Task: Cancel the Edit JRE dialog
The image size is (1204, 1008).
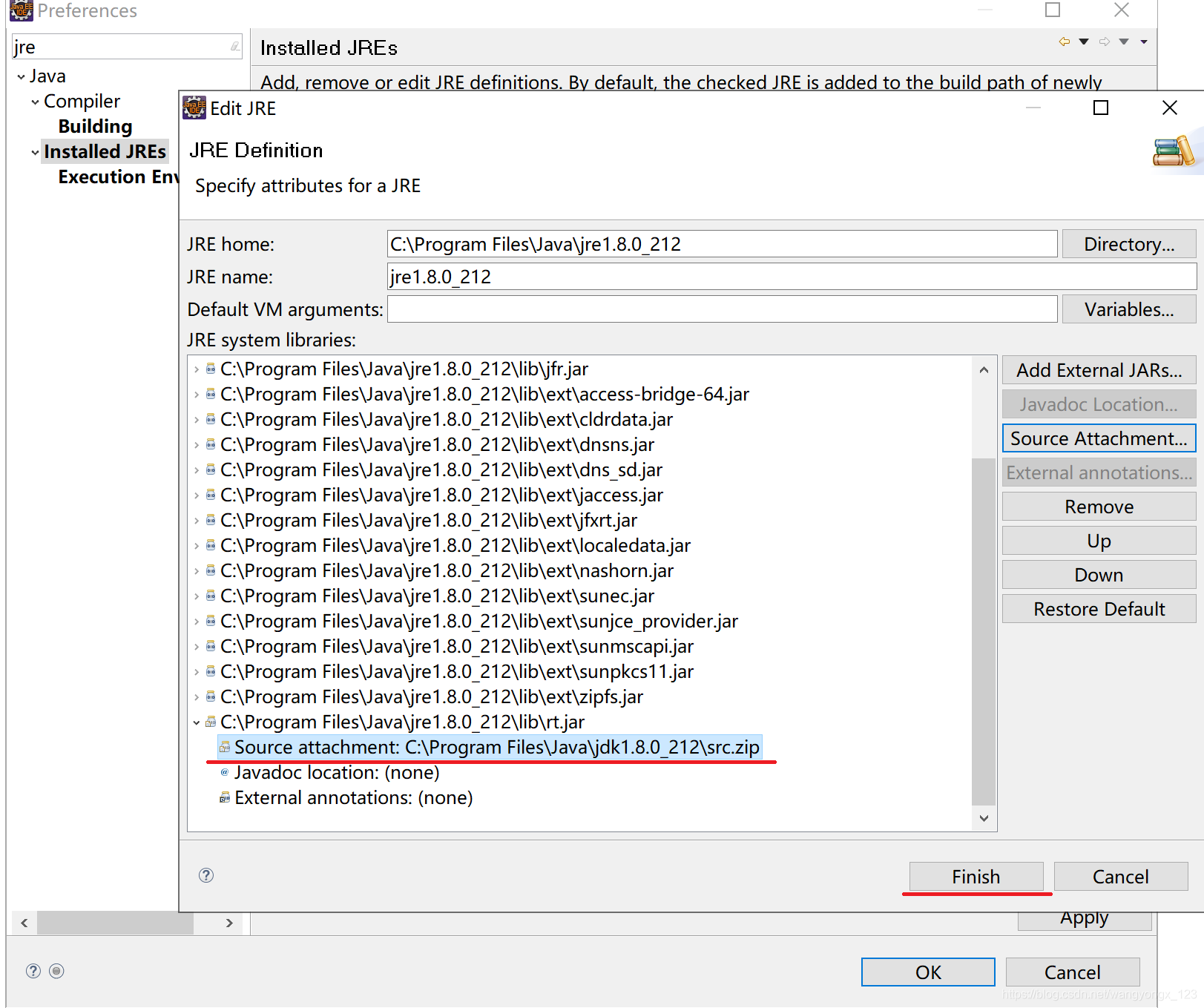Action: point(1120,877)
